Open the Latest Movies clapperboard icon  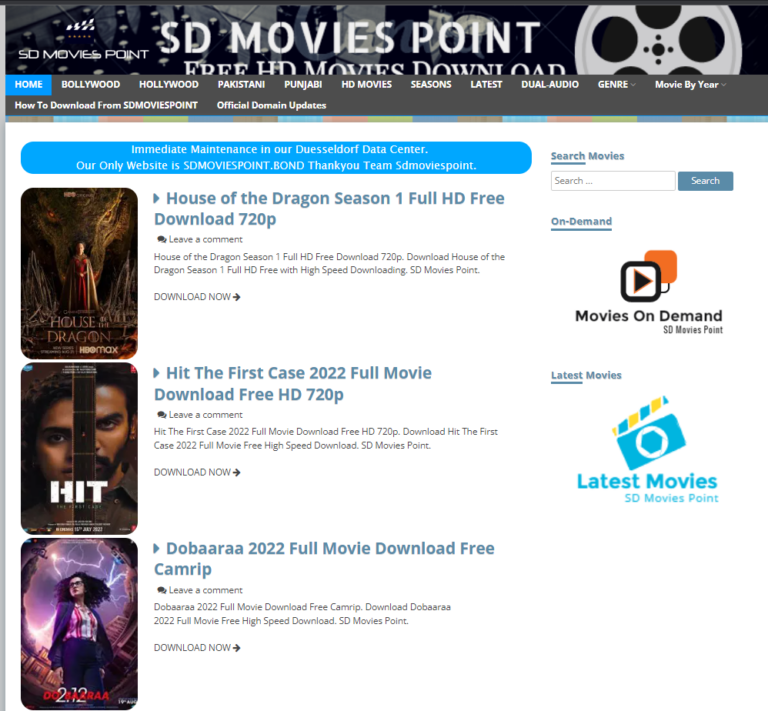pos(649,433)
